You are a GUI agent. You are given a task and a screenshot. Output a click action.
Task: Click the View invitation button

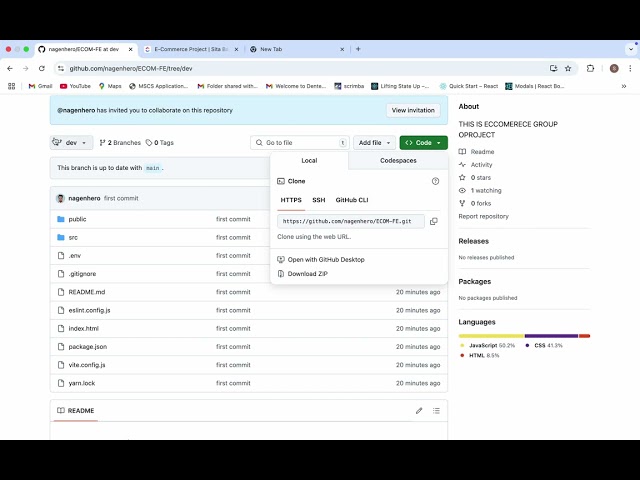point(413,110)
